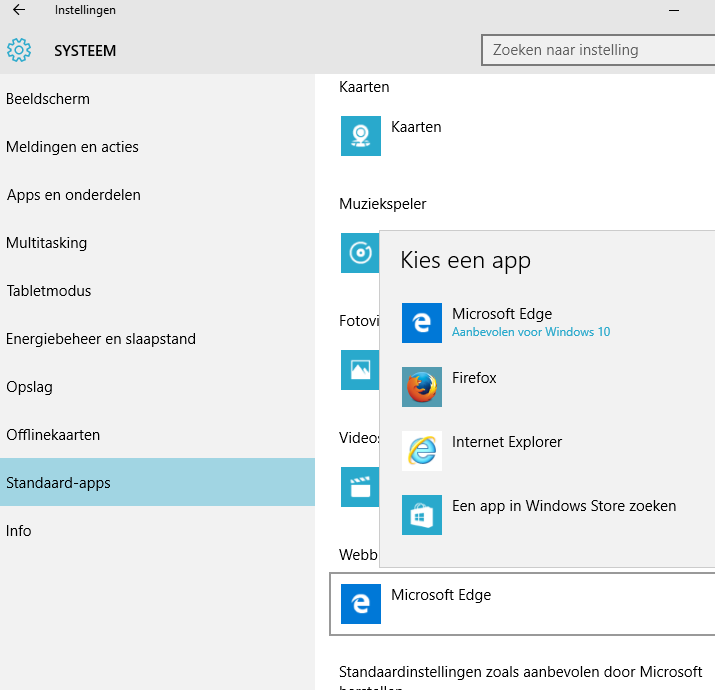The width and height of the screenshot is (715, 690).
Task: Click the back arrow in the title bar
Action: pyautogui.click(x=19, y=10)
